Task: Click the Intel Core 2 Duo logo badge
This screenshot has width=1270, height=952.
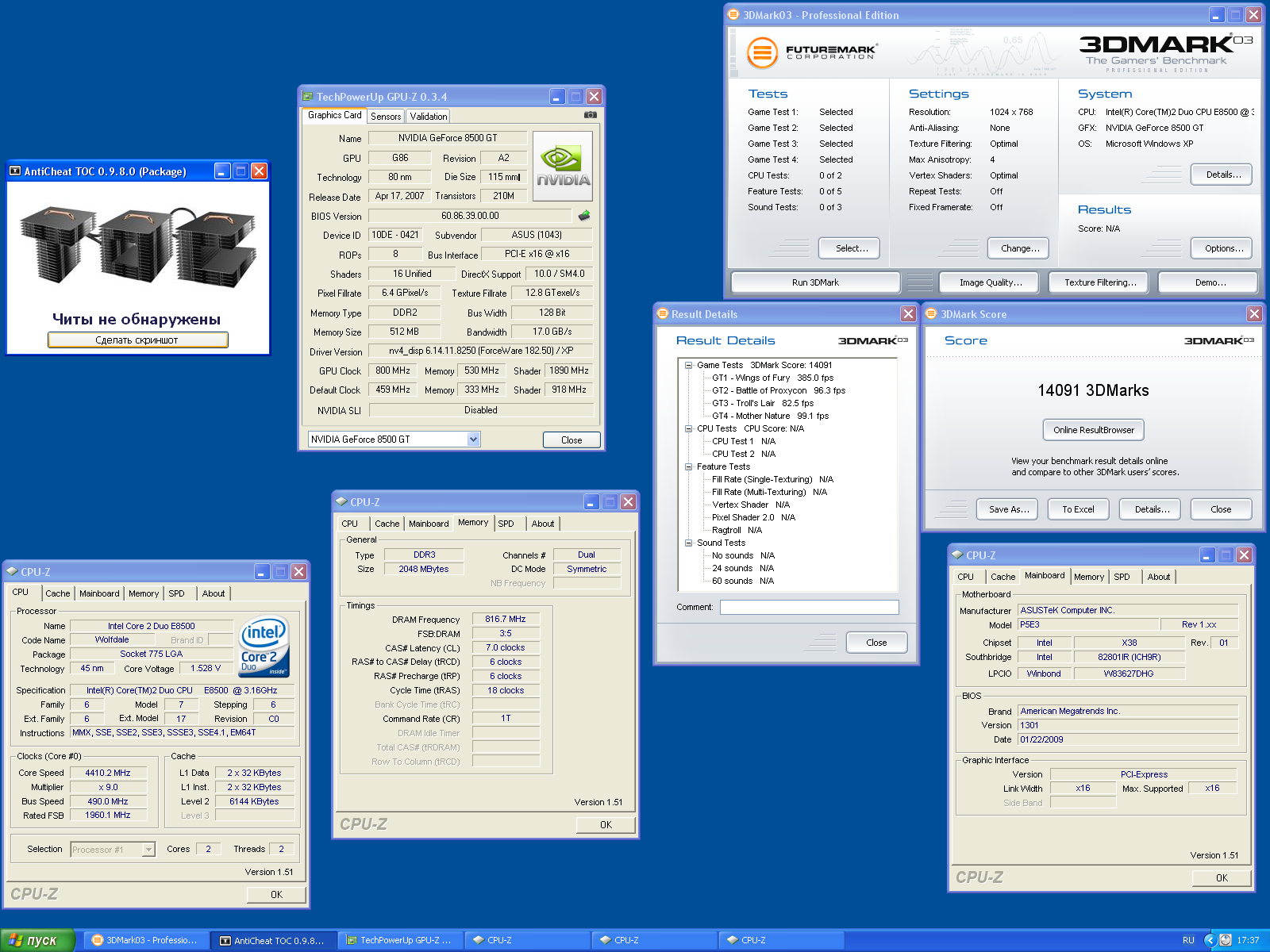Action: pyautogui.click(x=264, y=647)
